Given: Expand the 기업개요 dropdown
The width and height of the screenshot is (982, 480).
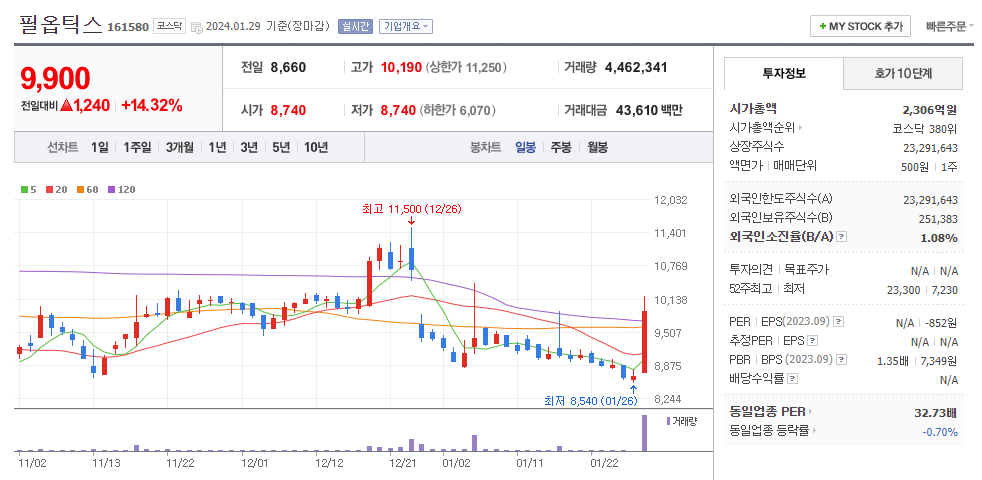Looking at the screenshot, I should click(x=406, y=26).
